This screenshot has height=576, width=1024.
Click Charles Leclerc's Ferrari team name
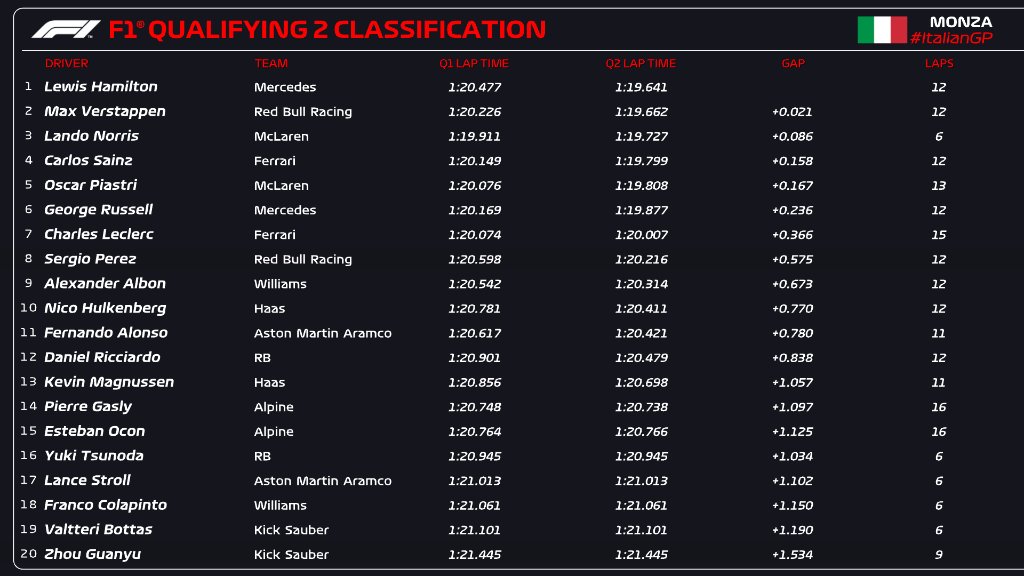275,234
